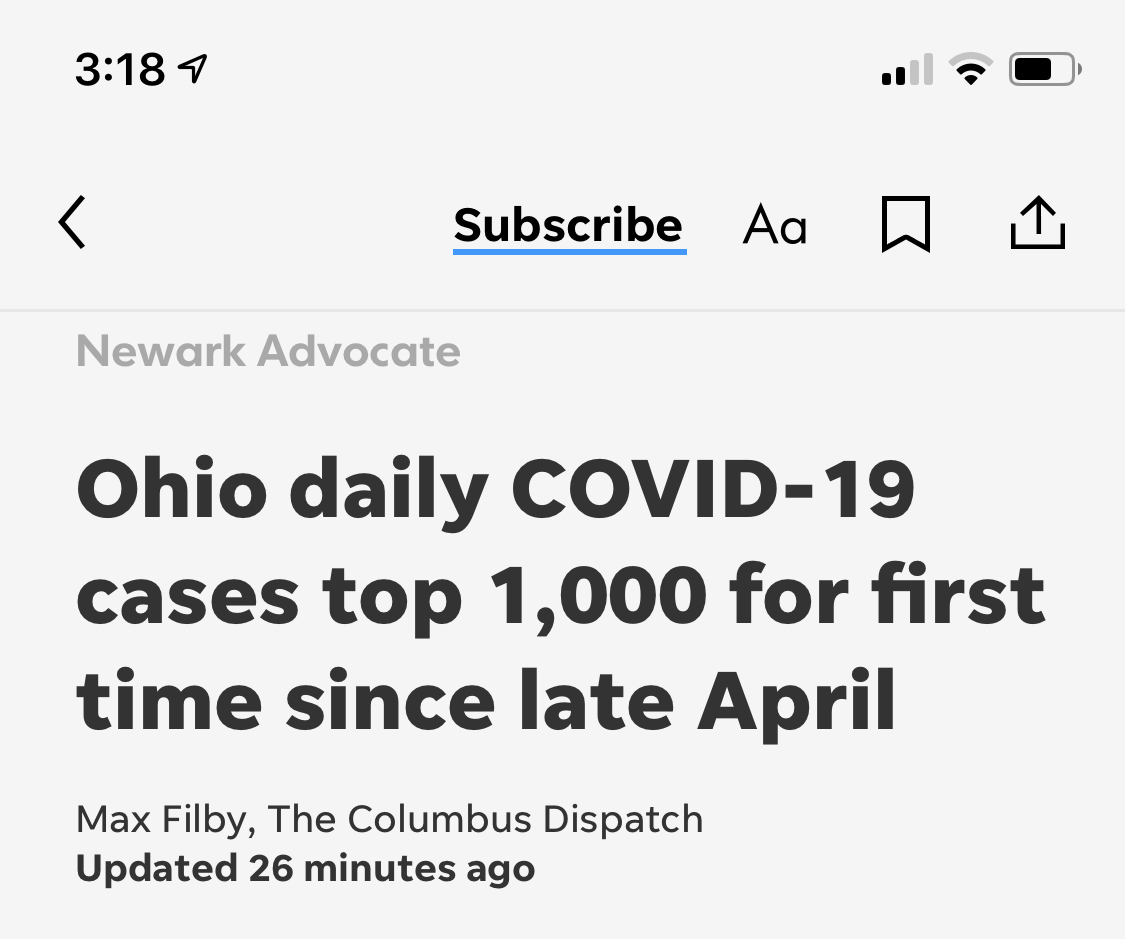1125x939 pixels.
Task: Tap the back arrow chevron
Action: point(72,222)
